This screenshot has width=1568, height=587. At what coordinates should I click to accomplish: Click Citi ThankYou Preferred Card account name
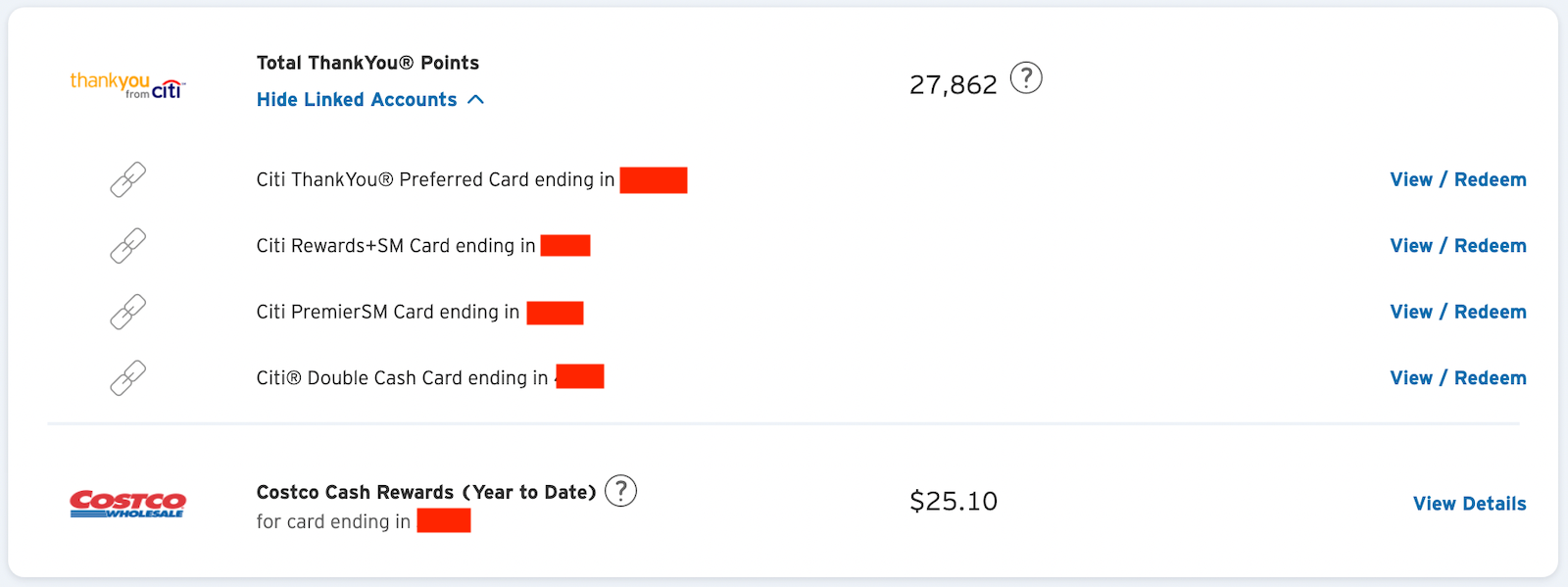point(435,179)
